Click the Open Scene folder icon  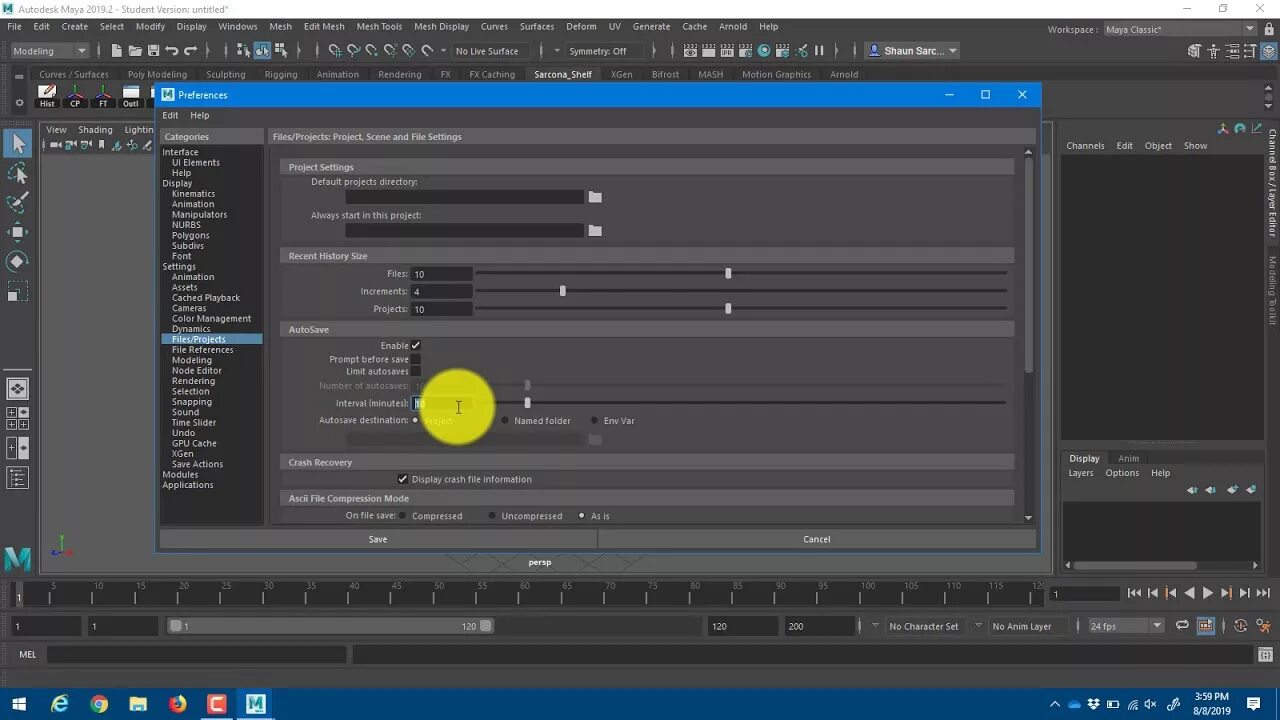pos(135,50)
